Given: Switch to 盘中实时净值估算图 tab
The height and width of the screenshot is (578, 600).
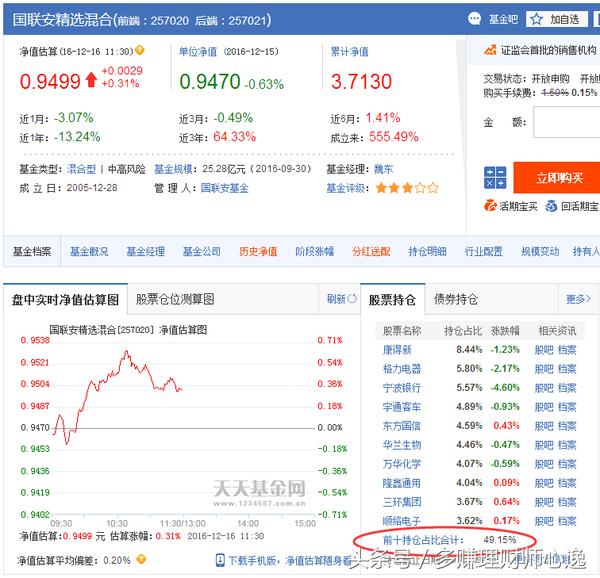Looking at the screenshot, I should coord(65,300).
